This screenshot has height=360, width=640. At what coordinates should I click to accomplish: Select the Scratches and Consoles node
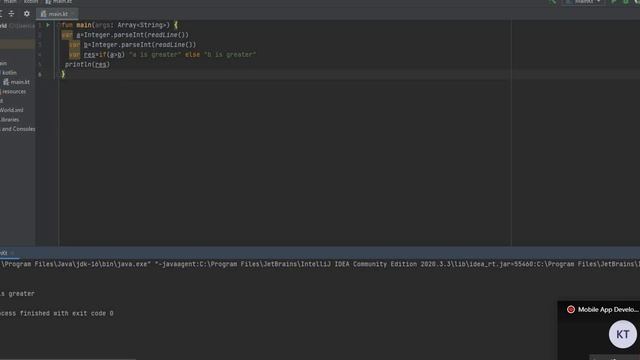pyautogui.click(x=18, y=129)
